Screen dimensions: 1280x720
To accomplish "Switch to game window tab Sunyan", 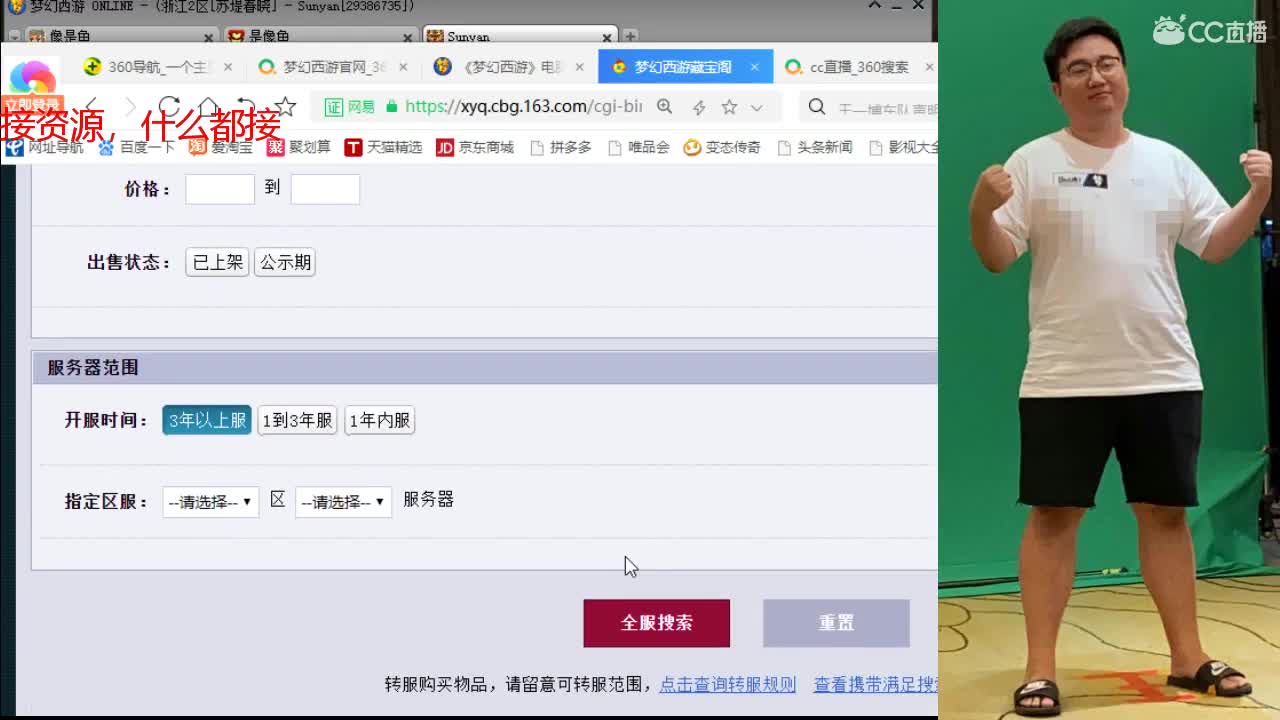I will click(518, 36).
